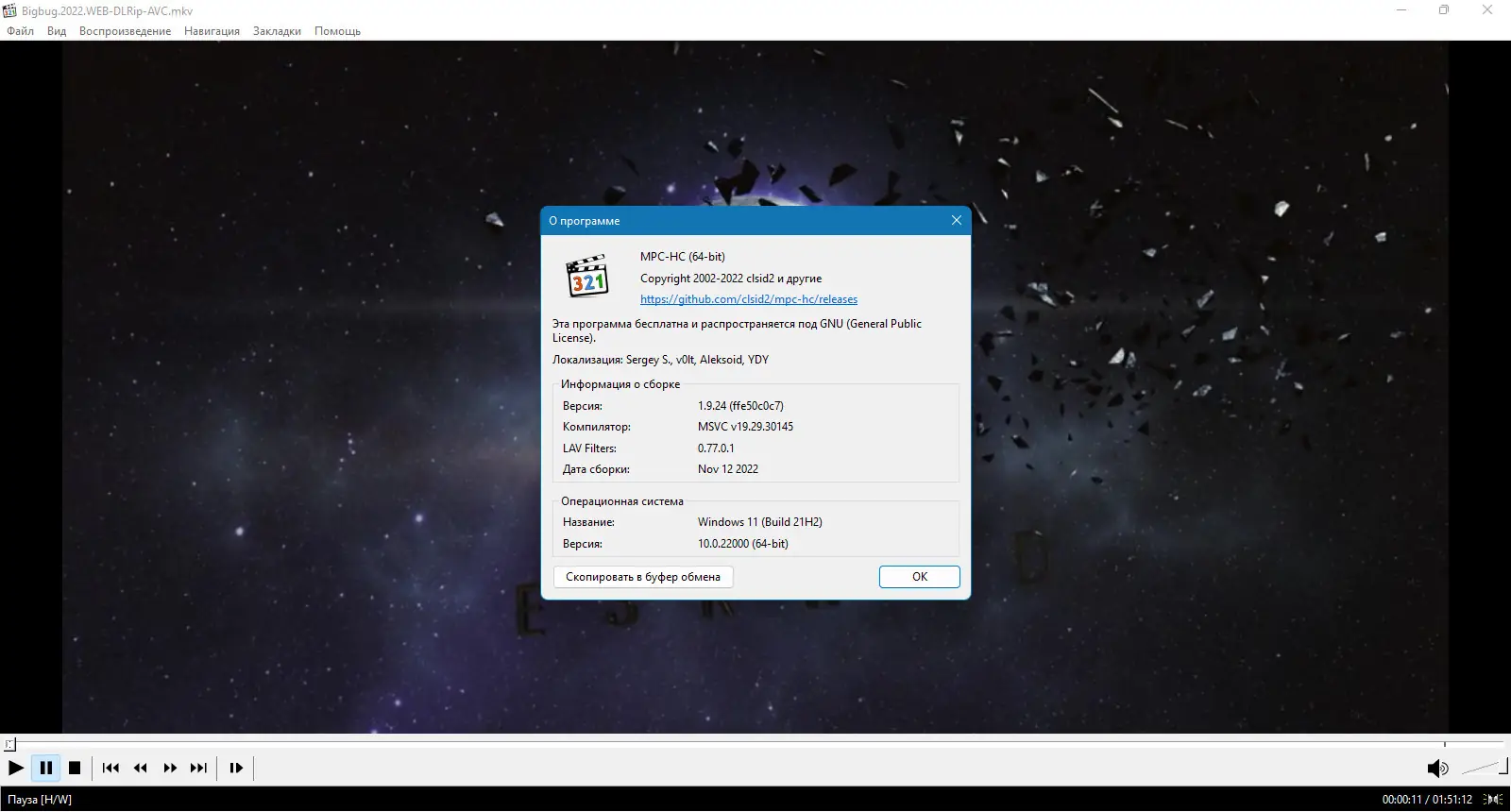
Task: Click the Локализация credits line
Action: [x=660, y=360]
